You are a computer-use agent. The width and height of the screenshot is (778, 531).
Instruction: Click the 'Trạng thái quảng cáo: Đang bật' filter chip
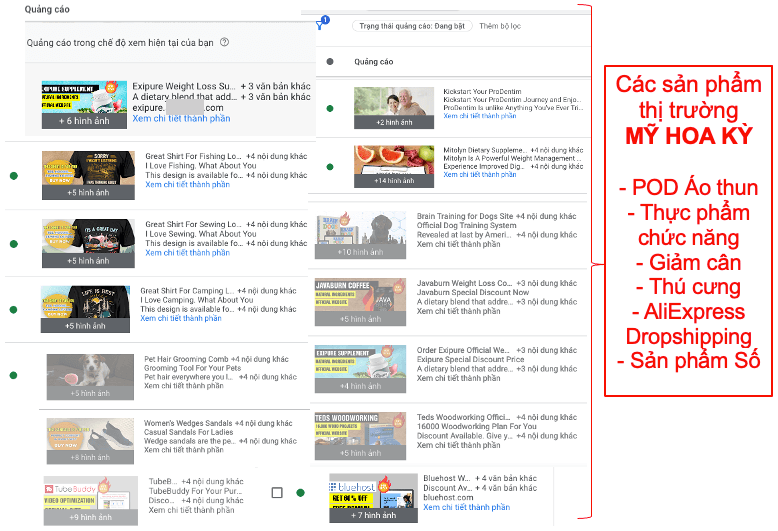click(412, 26)
